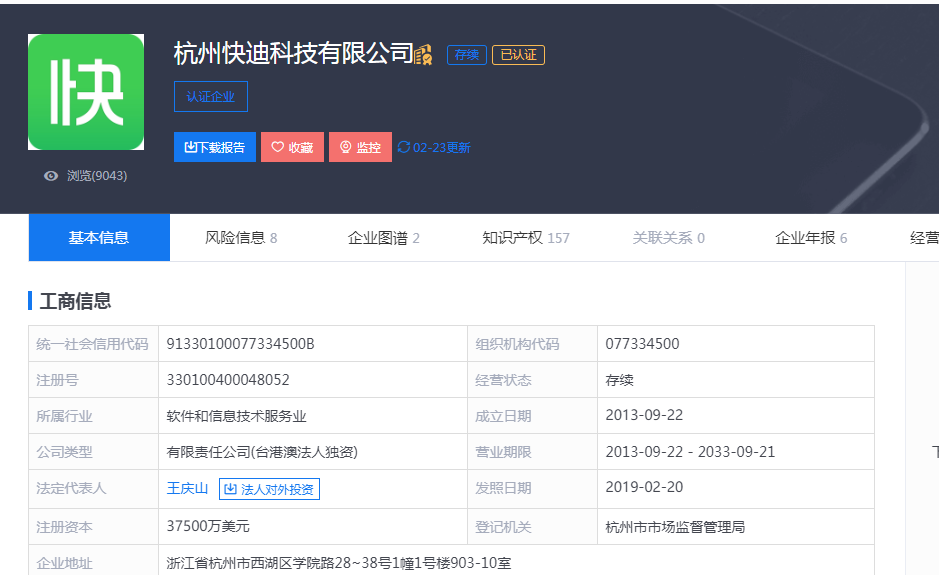This screenshot has height=575, width=939.
Task: Start monitoring with 监控 button
Action: click(x=361, y=147)
